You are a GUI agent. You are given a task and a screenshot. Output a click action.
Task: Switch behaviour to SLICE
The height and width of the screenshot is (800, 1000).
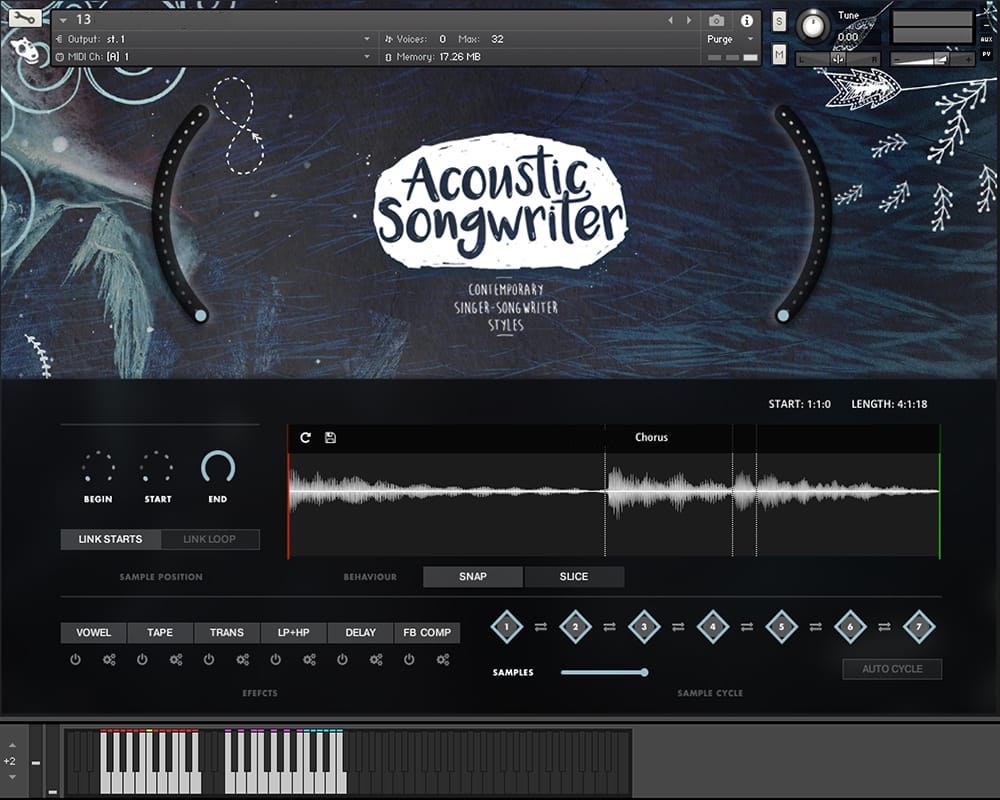[574, 577]
